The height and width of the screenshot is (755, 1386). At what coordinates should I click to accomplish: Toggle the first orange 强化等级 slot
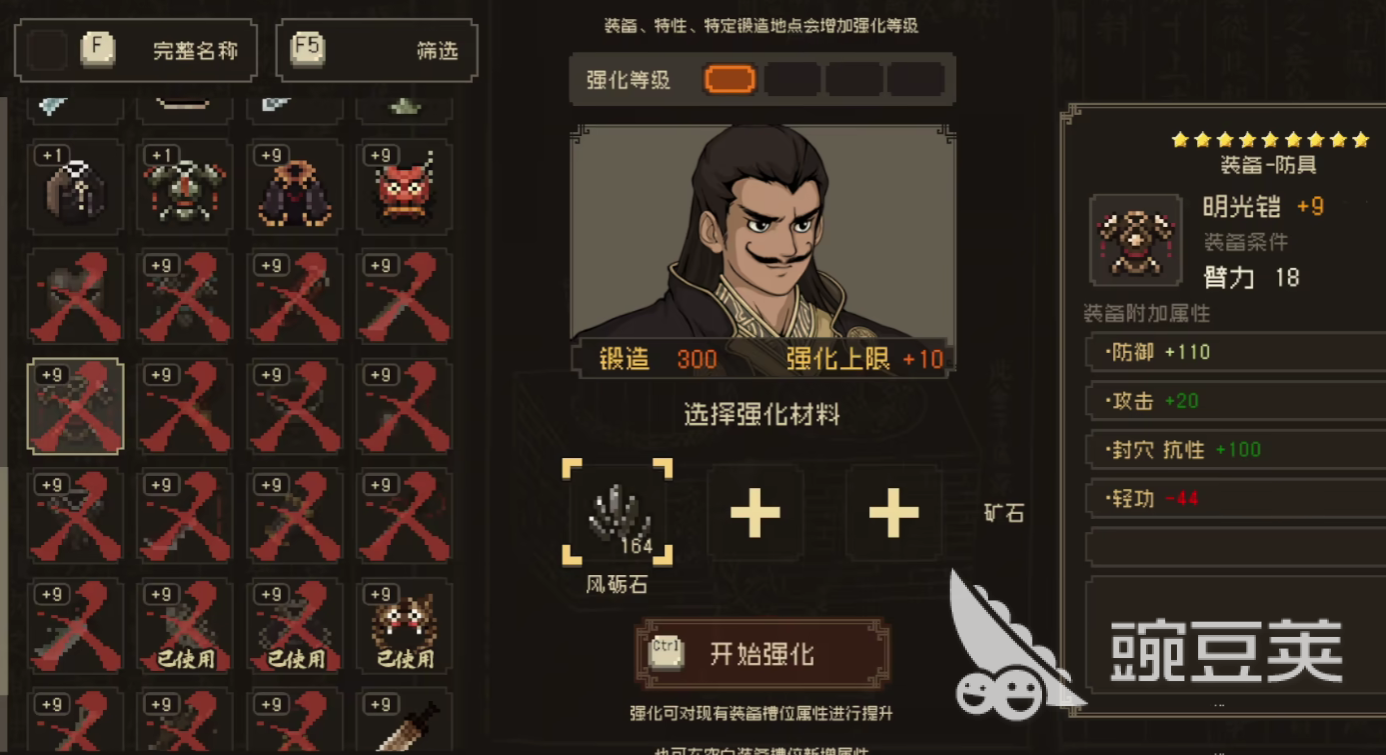click(730, 79)
